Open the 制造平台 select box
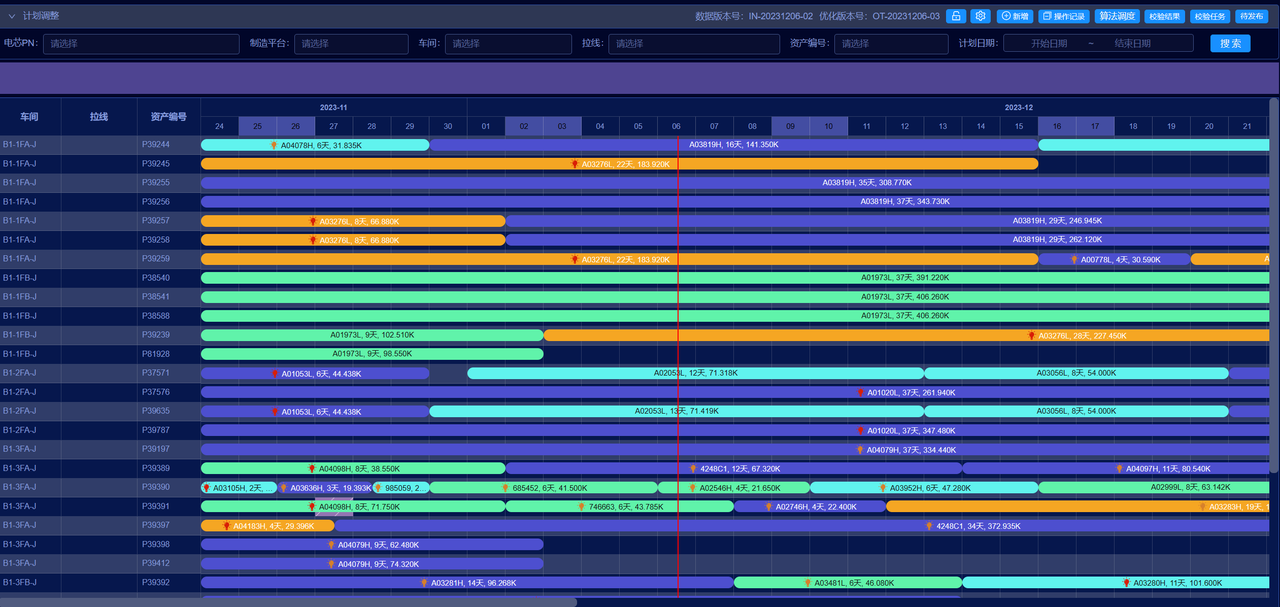Screen dimensions: 1280x607 [351, 44]
